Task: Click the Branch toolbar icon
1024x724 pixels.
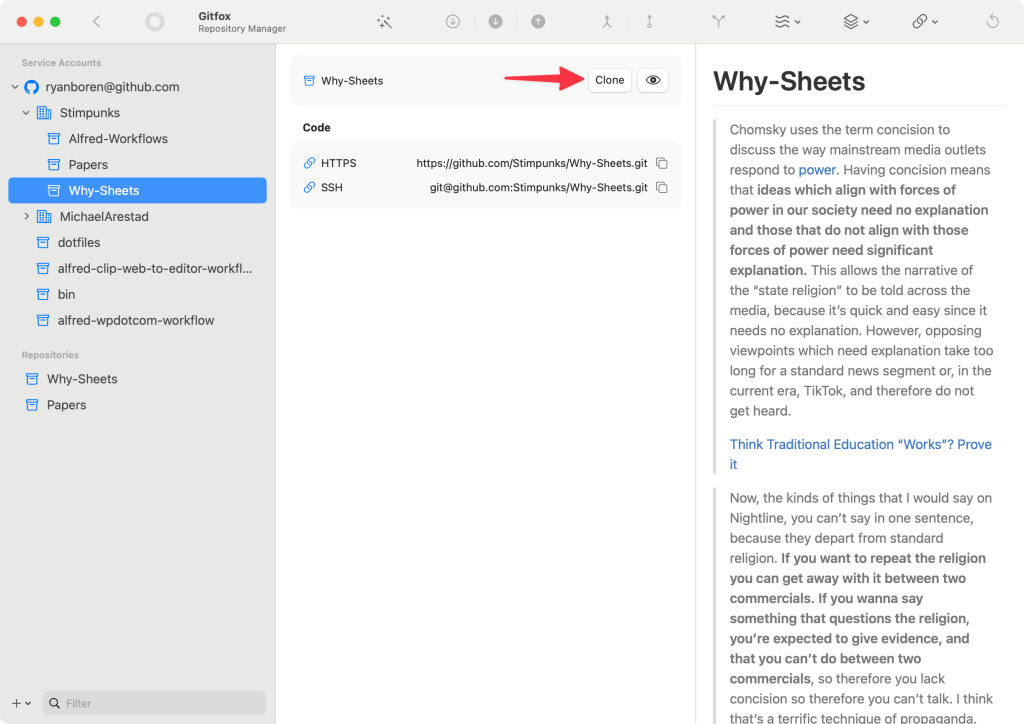Action: tap(718, 22)
